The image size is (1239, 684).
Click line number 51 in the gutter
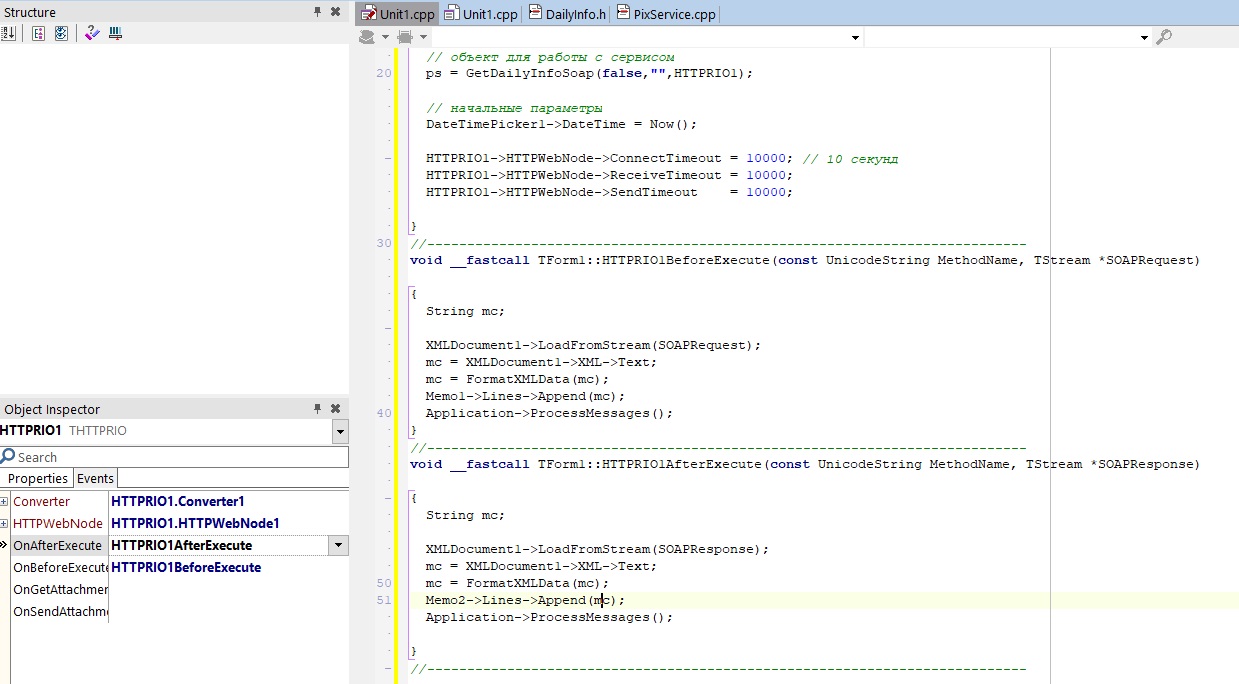click(x=384, y=600)
